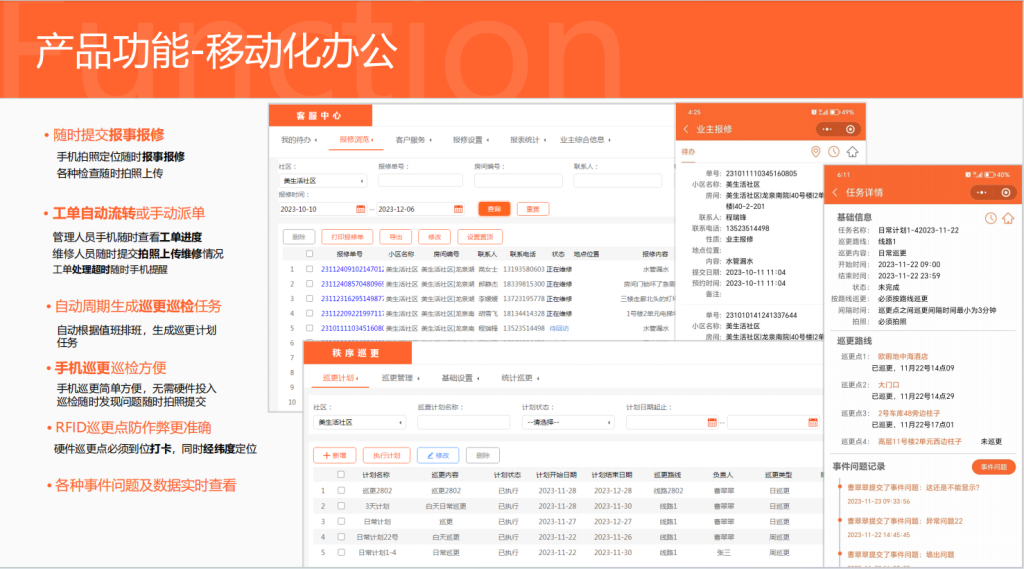
Task: Expand 我的待办 menu
Action: 299,140
